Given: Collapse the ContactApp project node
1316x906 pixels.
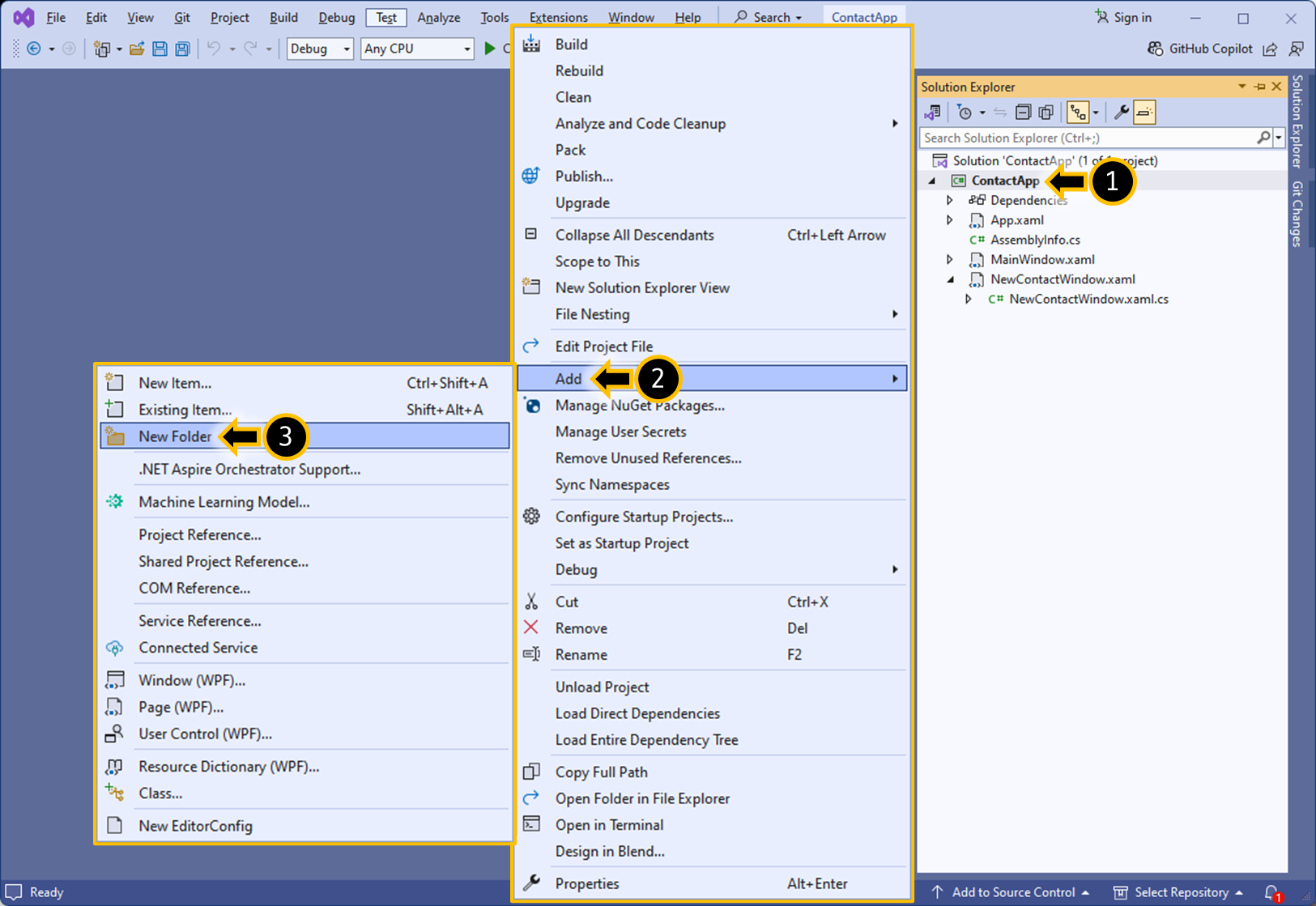Looking at the screenshot, I should tap(932, 181).
